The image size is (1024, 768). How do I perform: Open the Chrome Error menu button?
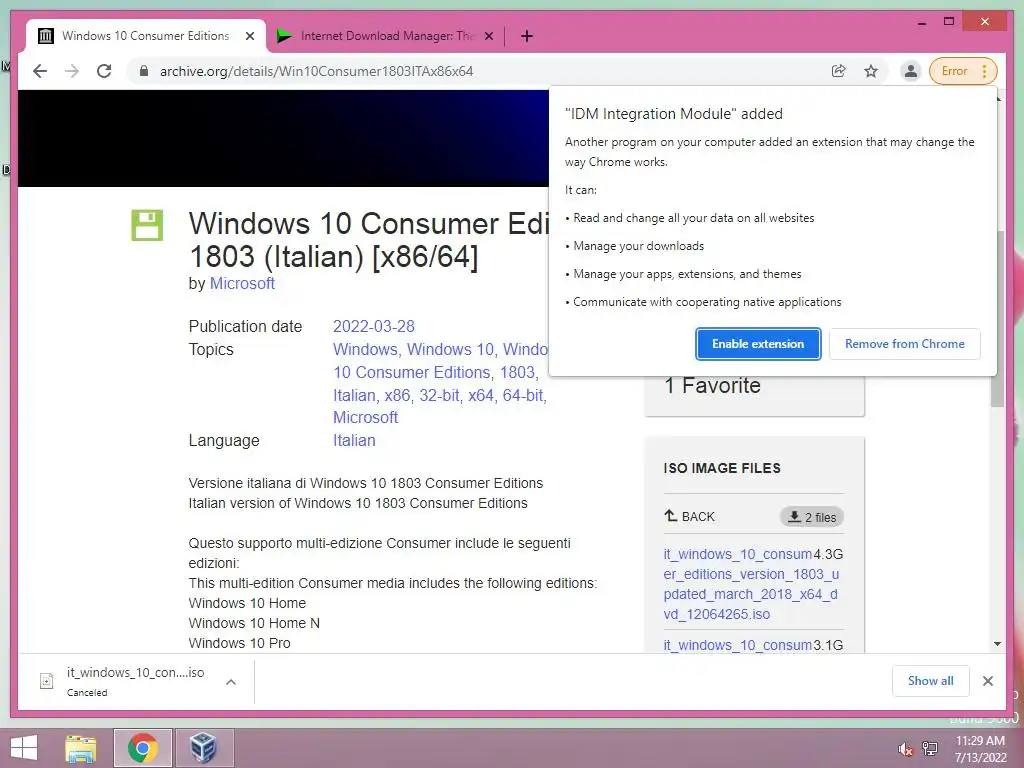pyautogui.click(x=963, y=71)
